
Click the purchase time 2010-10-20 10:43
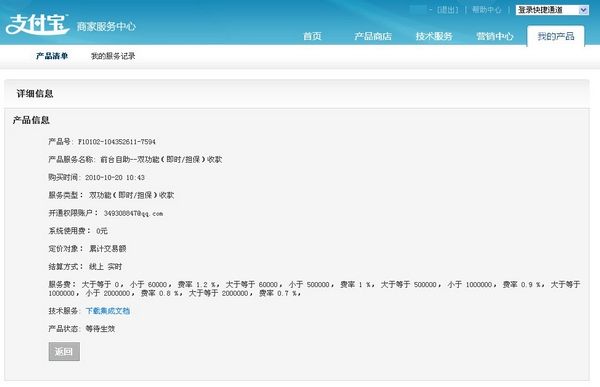(x=115, y=178)
